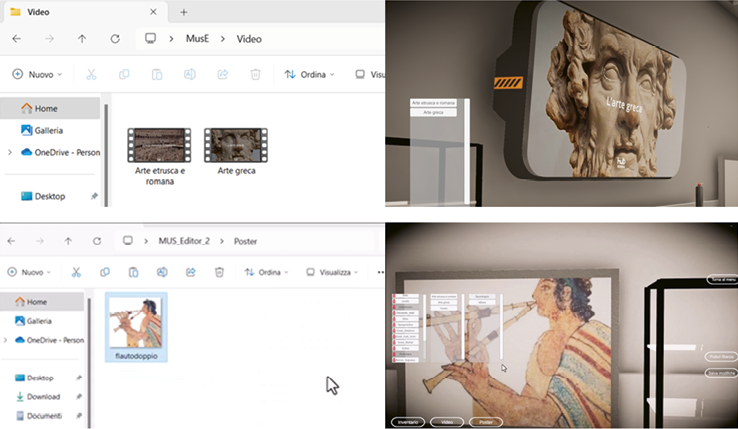Click Salva modifiche in the editor

721,373
